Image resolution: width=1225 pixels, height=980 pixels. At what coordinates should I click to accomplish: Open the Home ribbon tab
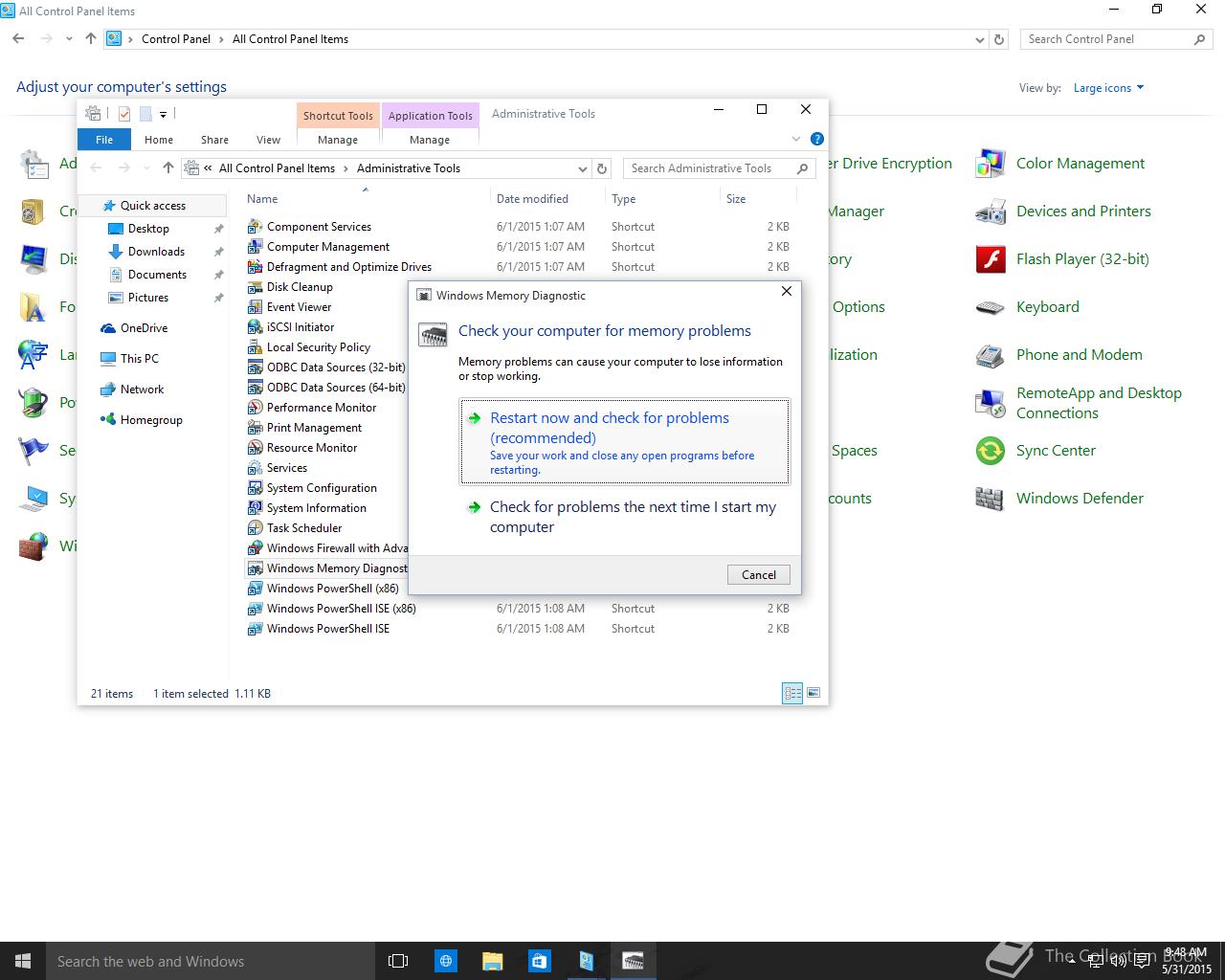click(159, 140)
